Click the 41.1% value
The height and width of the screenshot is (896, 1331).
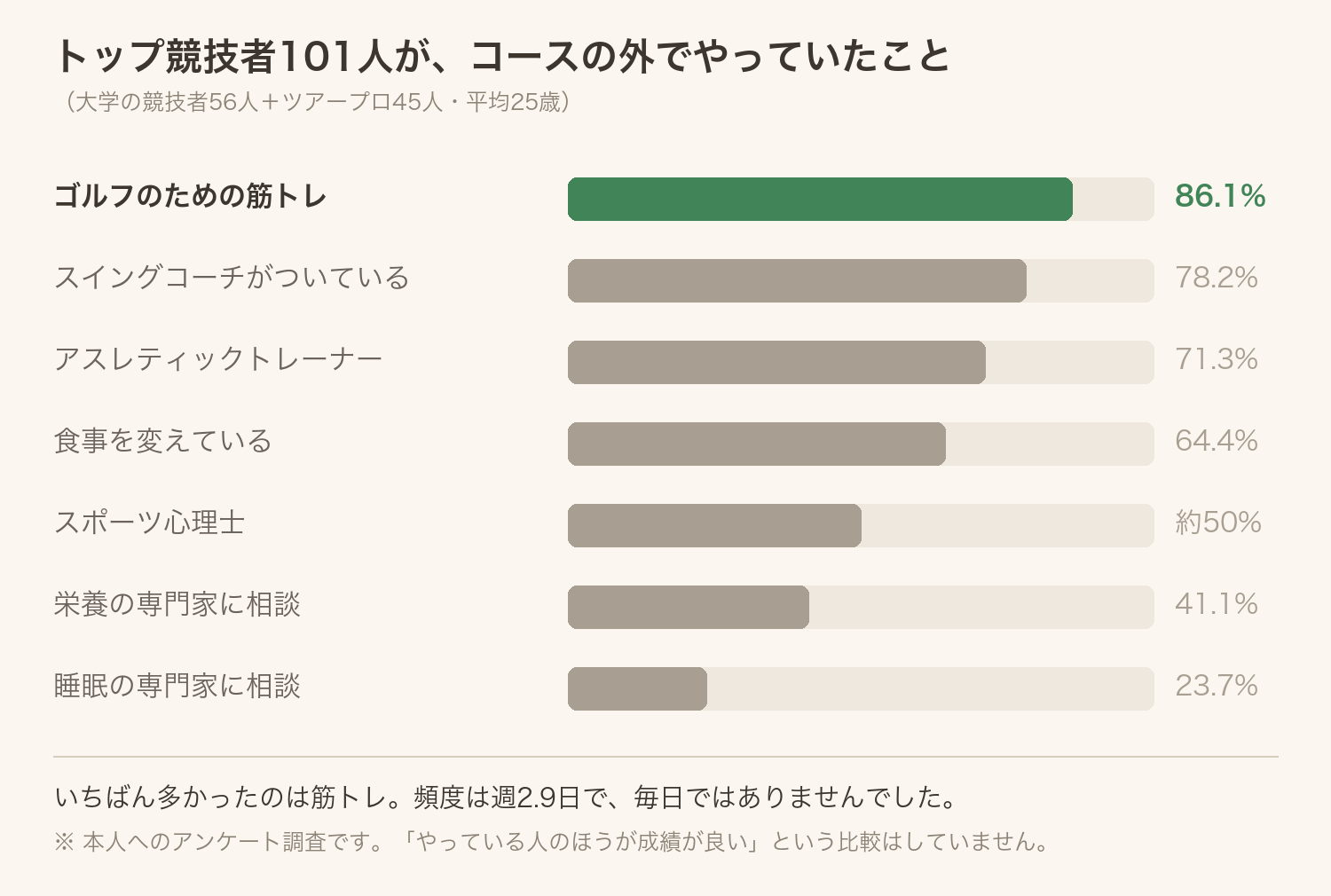tap(1217, 604)
